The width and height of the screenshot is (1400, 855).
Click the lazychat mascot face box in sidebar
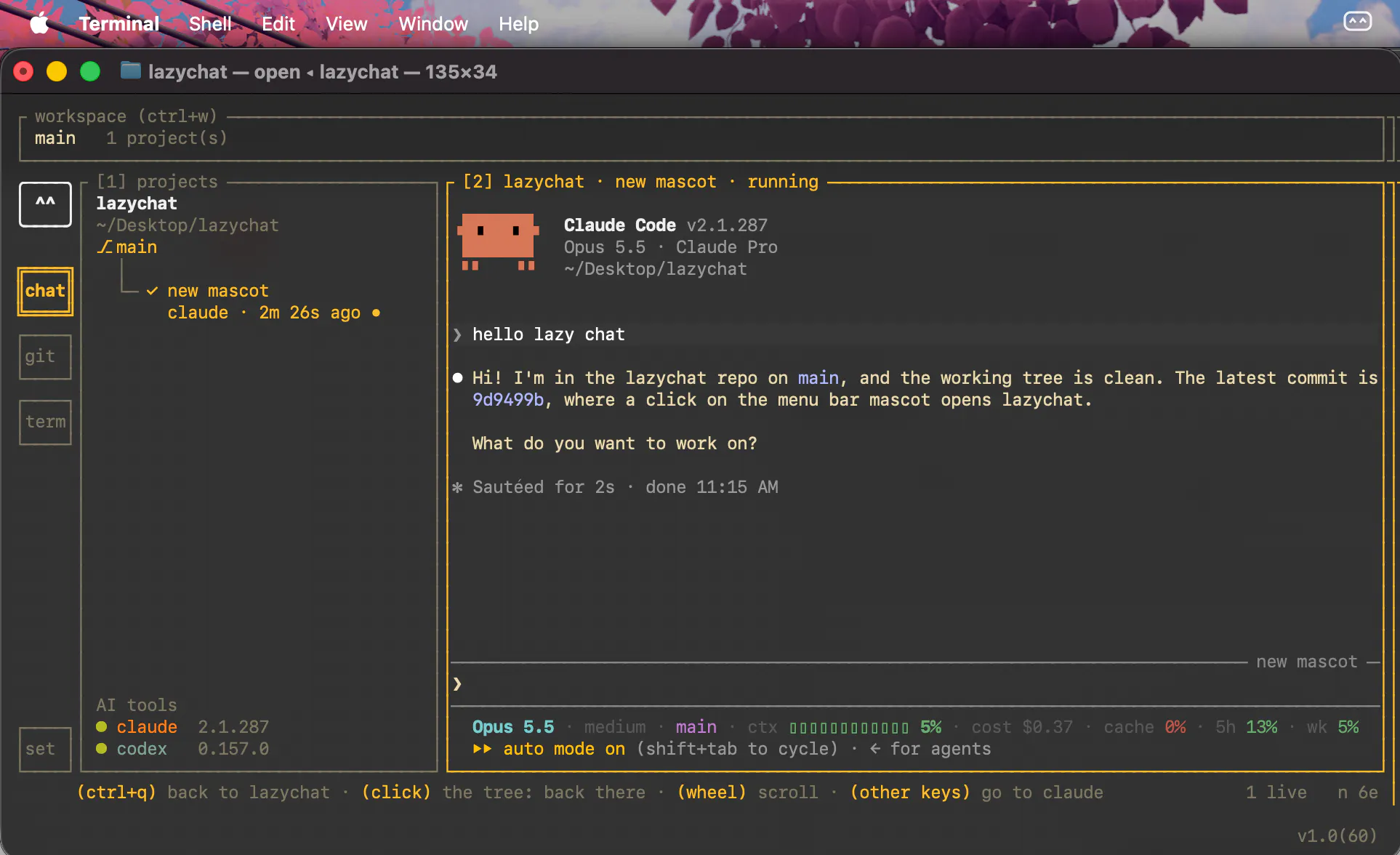point(45,204)
